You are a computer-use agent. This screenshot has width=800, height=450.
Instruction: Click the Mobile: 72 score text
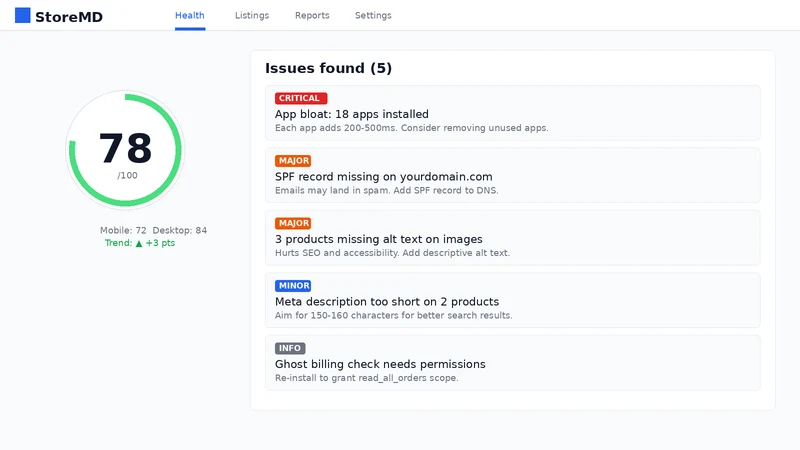(123, 230)
